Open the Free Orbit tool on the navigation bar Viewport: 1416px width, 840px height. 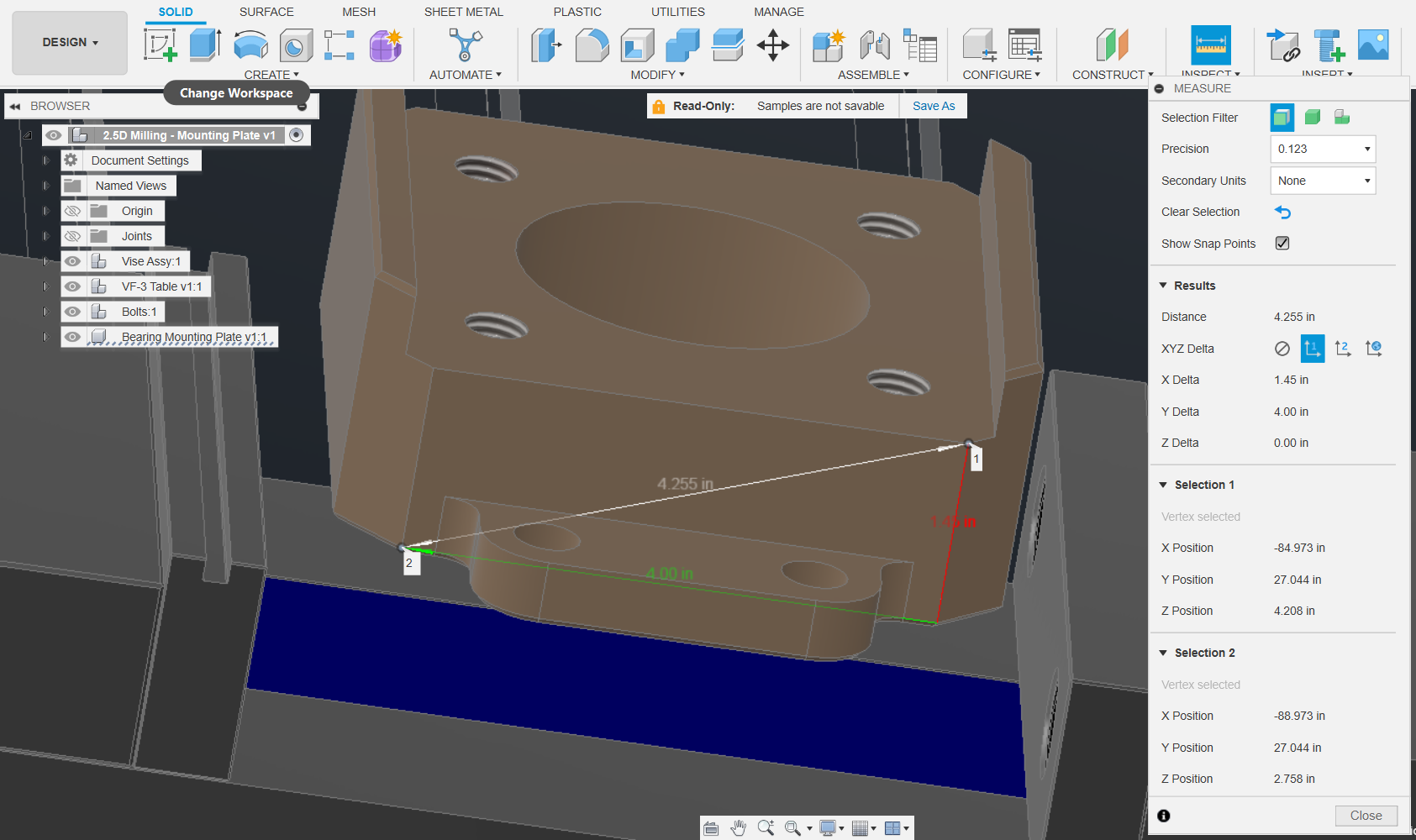click(x=710, y=827)
